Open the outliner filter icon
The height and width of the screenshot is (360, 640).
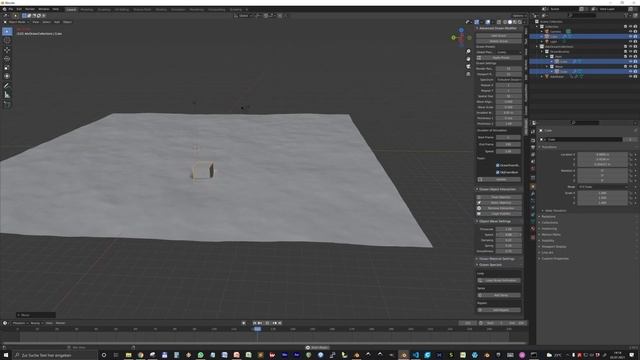(626, 16)
